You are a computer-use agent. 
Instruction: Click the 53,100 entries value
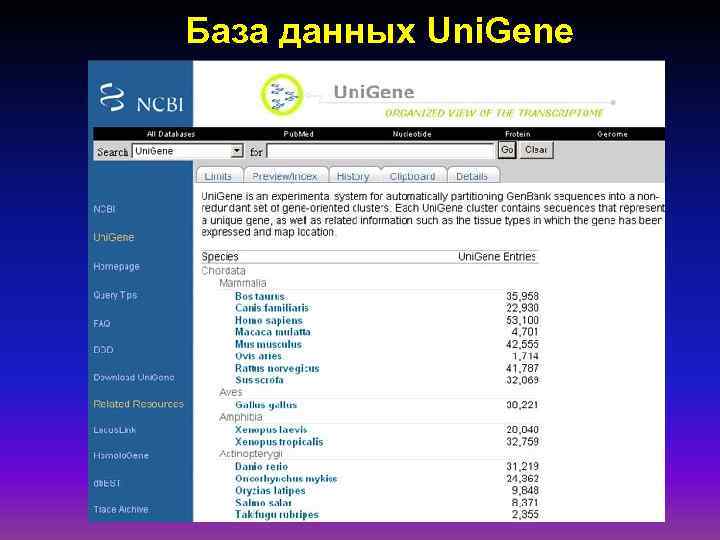tap(523, 320)
